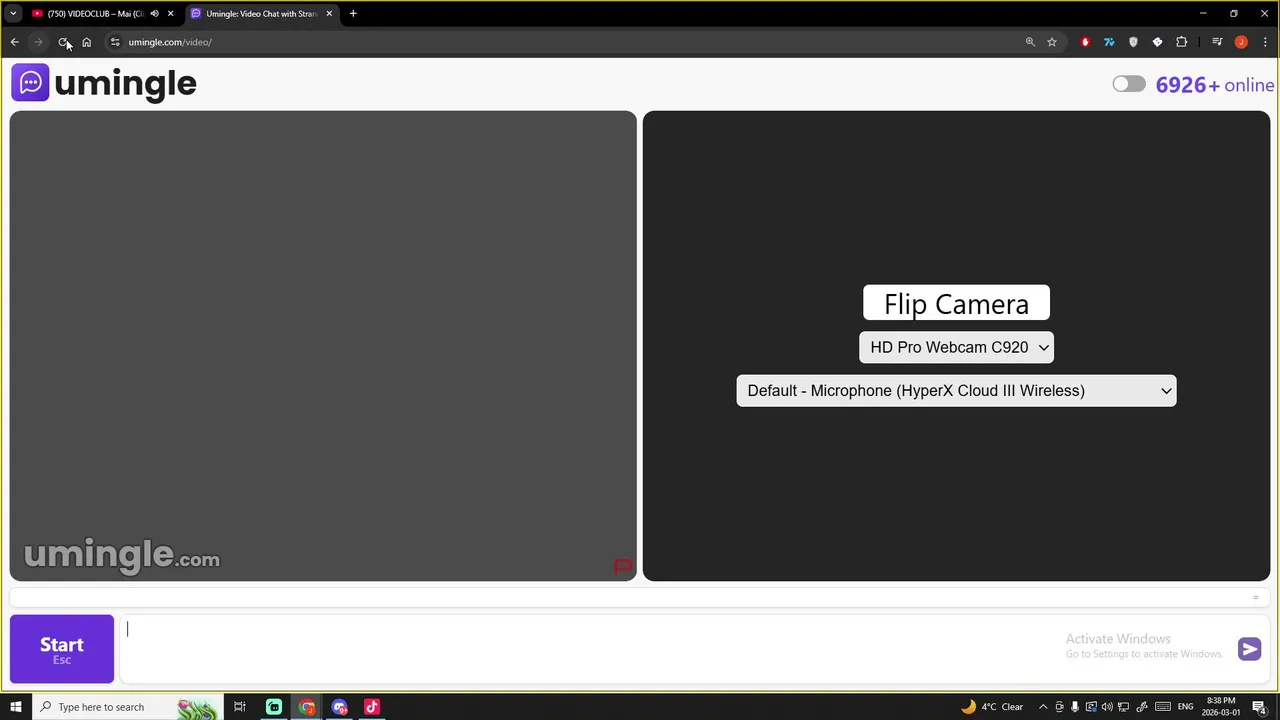1280x720 pixels.
Task: Open site information icon in address bar
Action: tap(115, 42)
